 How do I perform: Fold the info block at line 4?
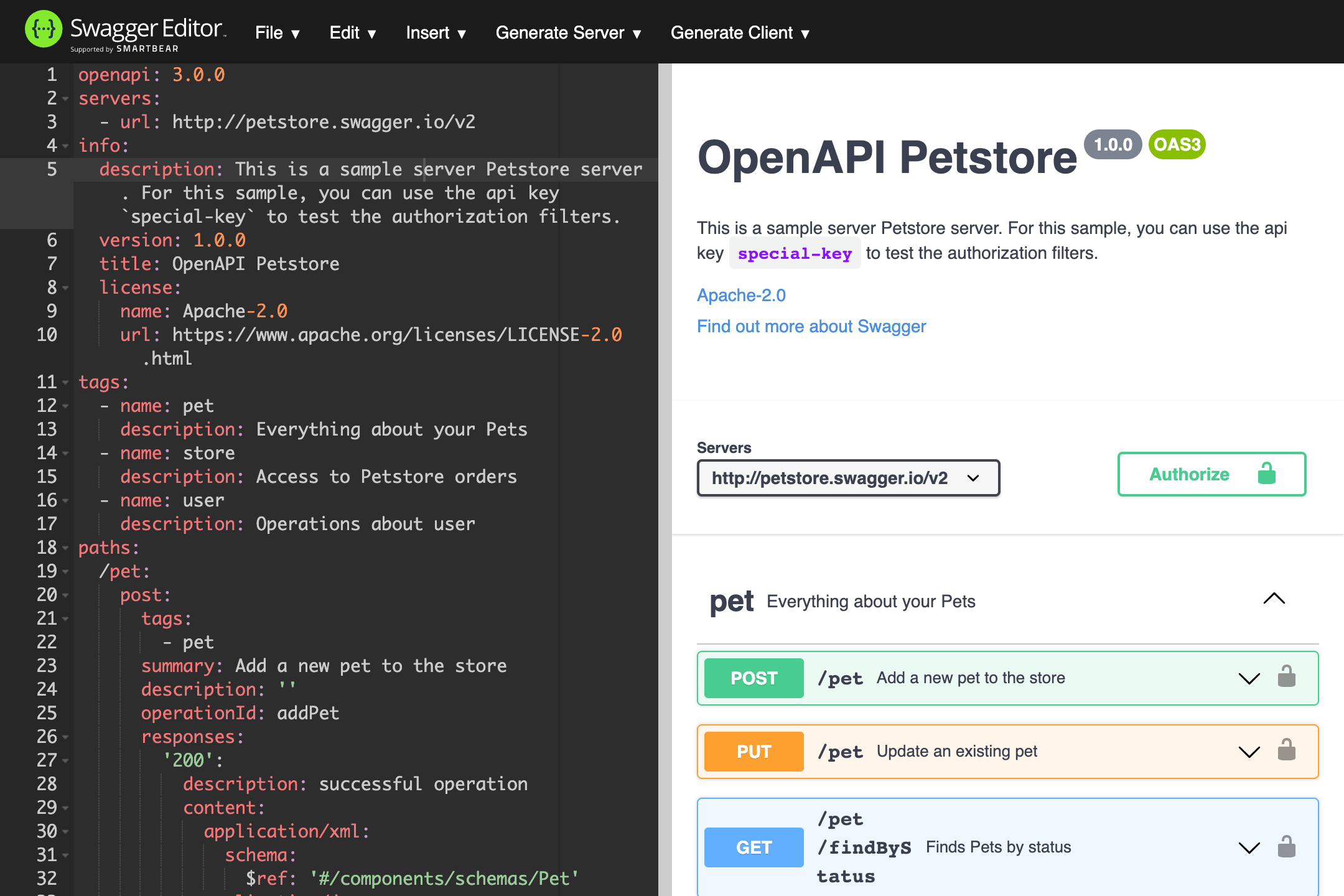pyautogui.click(x=65, y=146)
